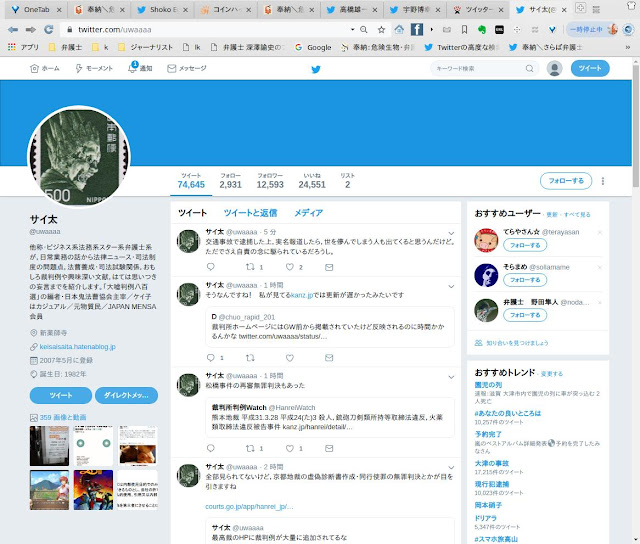Click ツイート button under profile bio
Viewport: 640px width, 544px height.
[61, 395]
